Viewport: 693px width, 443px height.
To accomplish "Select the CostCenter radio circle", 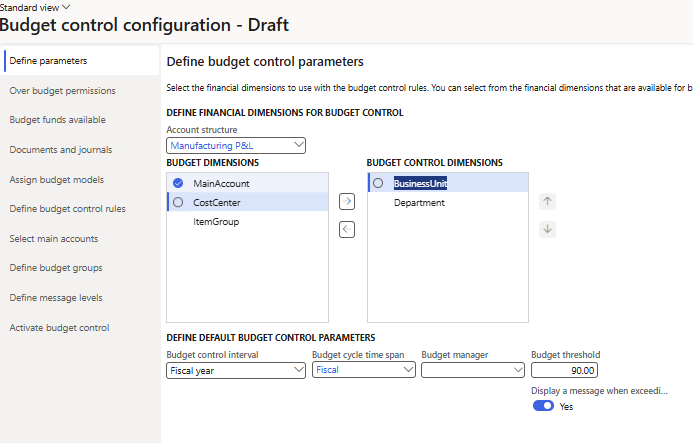I will tap(178, 202).
